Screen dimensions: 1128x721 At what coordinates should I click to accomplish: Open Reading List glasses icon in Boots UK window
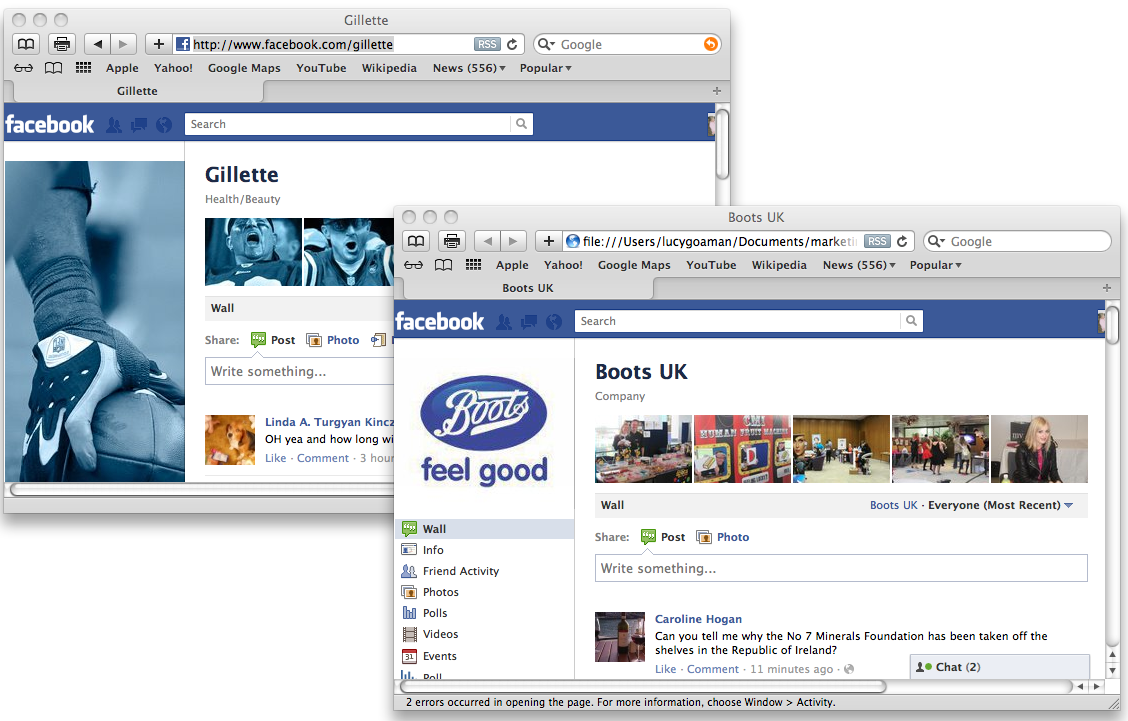413,265
